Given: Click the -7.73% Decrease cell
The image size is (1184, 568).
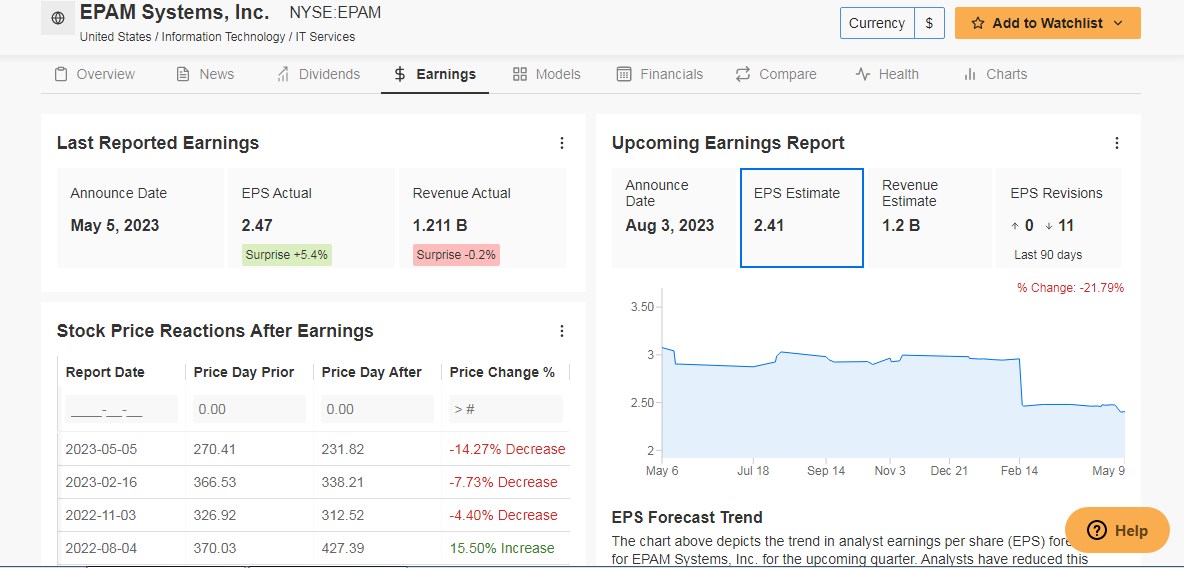Looking at the screenshot, I should (504, 482).
